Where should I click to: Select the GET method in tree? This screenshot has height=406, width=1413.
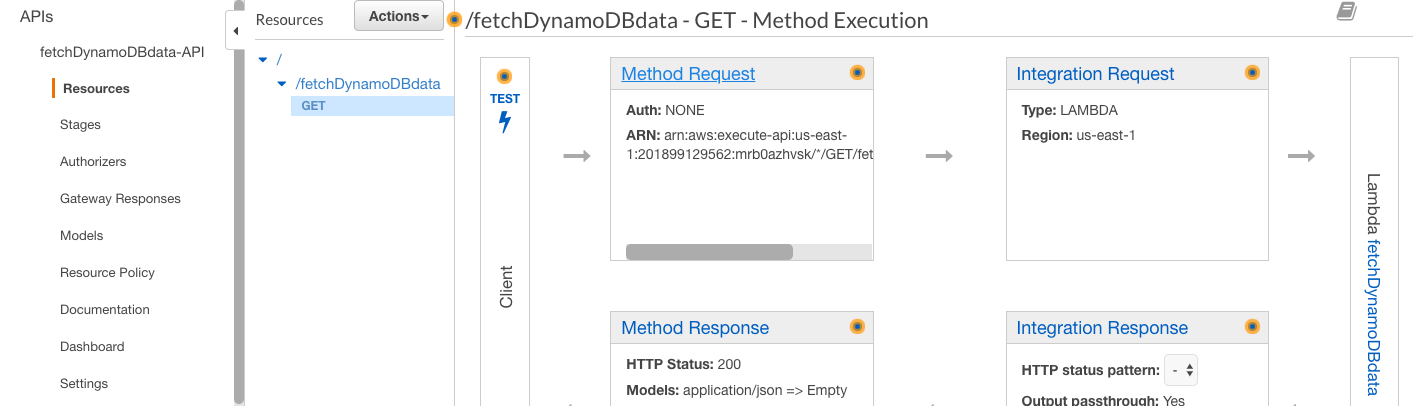coord(372,105)
